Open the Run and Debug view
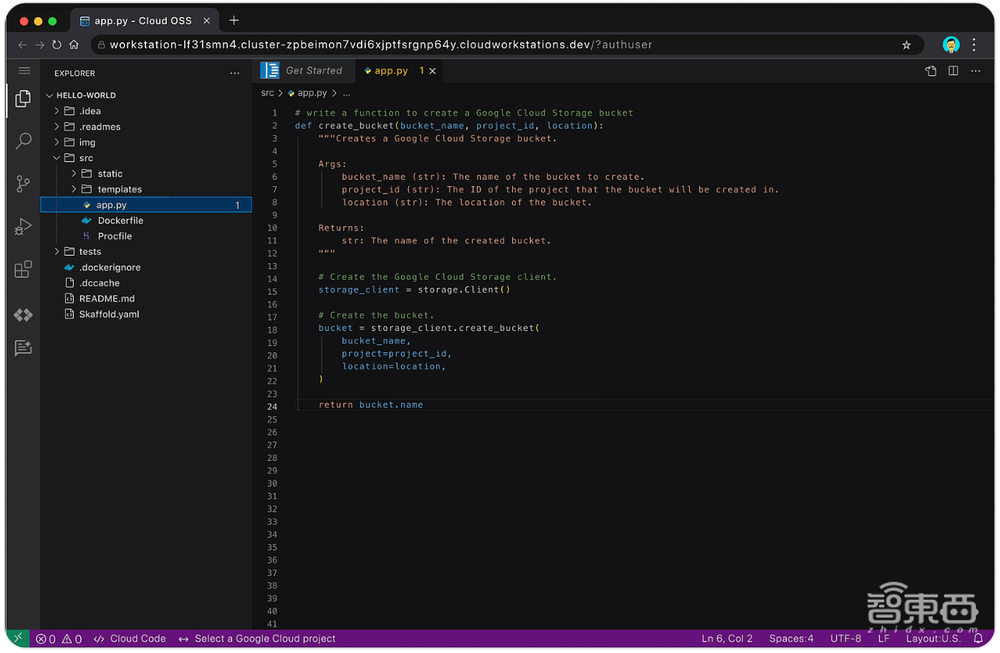The image size is (1000, 653). point(23,227)
